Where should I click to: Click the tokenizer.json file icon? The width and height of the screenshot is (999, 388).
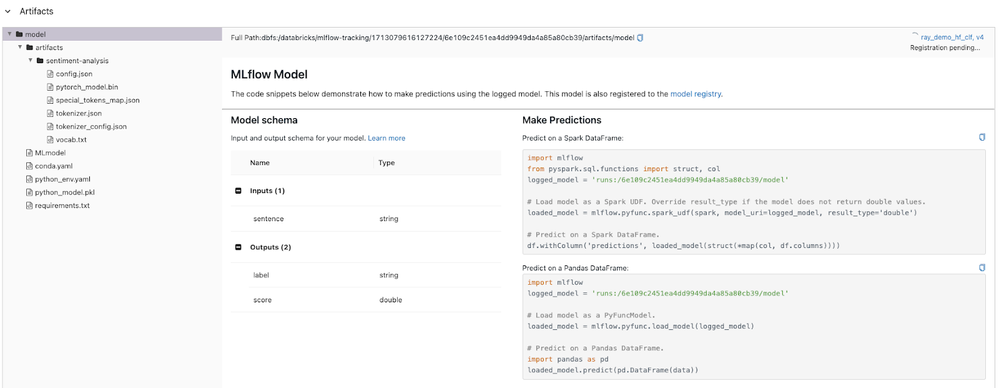pos(50,113)
